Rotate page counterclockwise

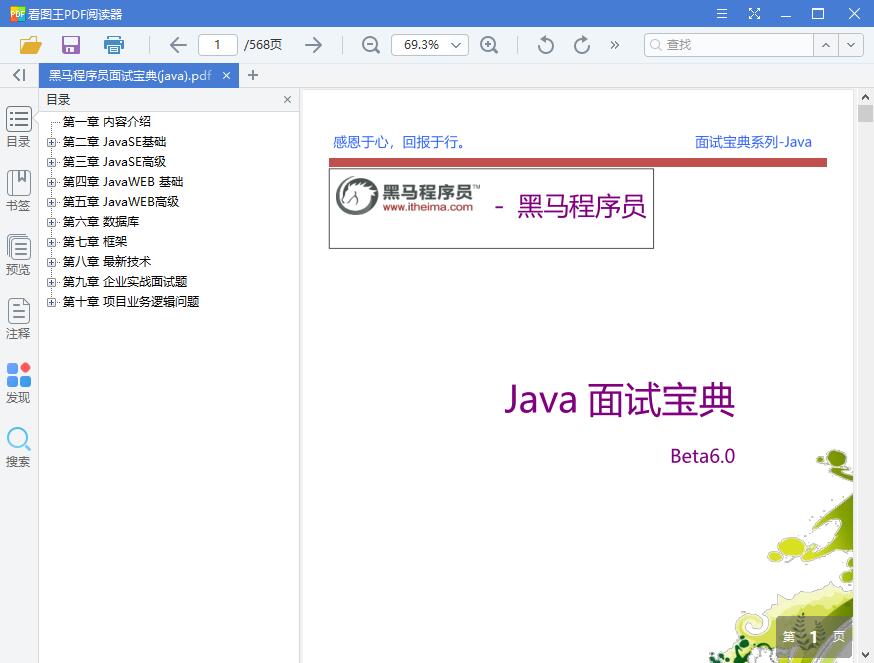pos(546,45)
